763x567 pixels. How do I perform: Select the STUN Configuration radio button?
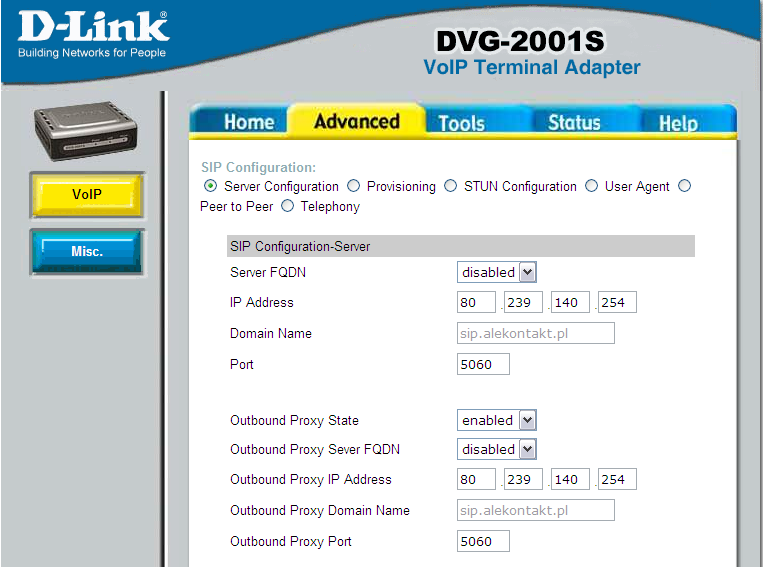pyautogui.click(x=451, y=186)
